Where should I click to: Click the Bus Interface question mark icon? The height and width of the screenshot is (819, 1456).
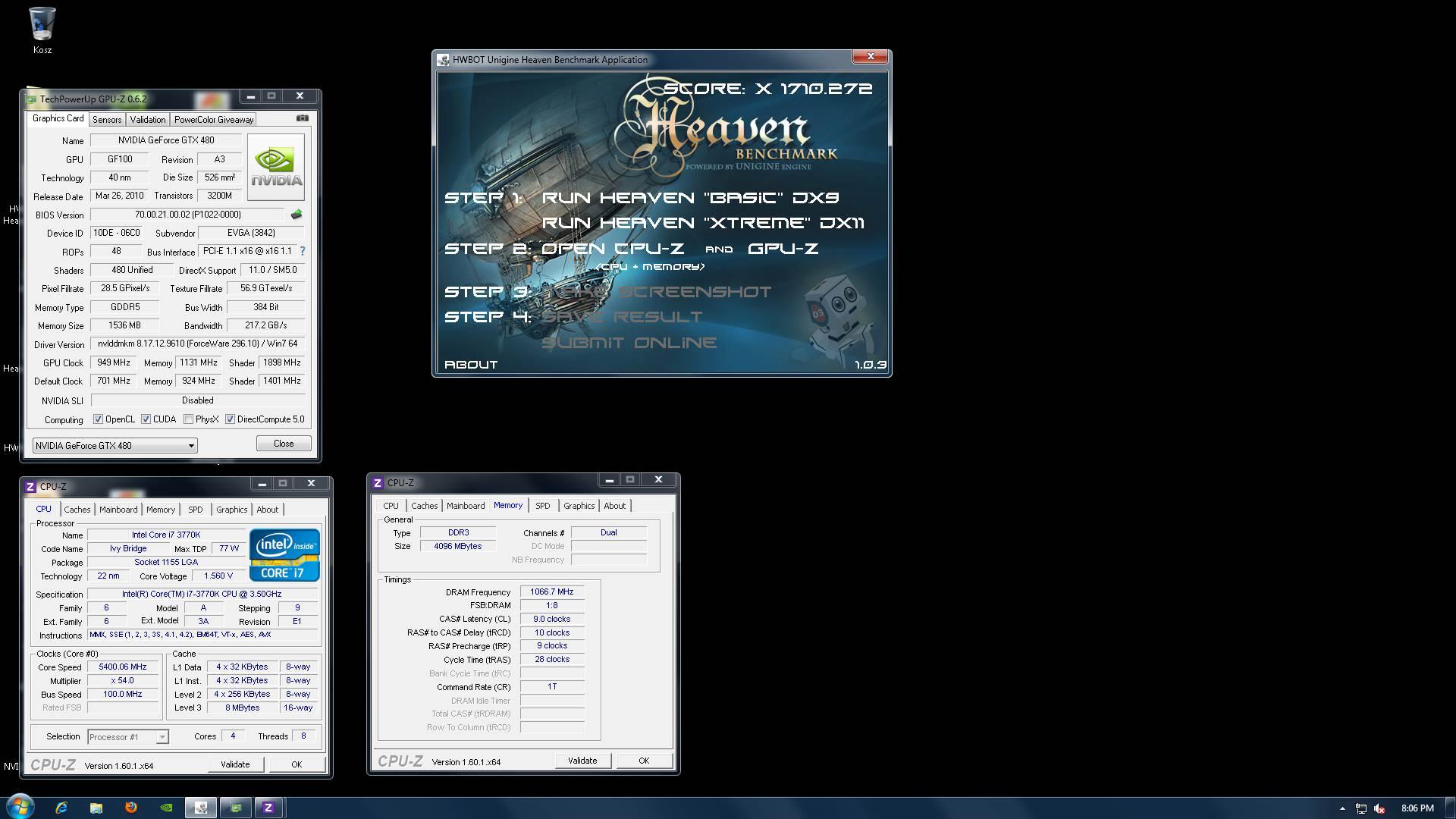[303, 251]
